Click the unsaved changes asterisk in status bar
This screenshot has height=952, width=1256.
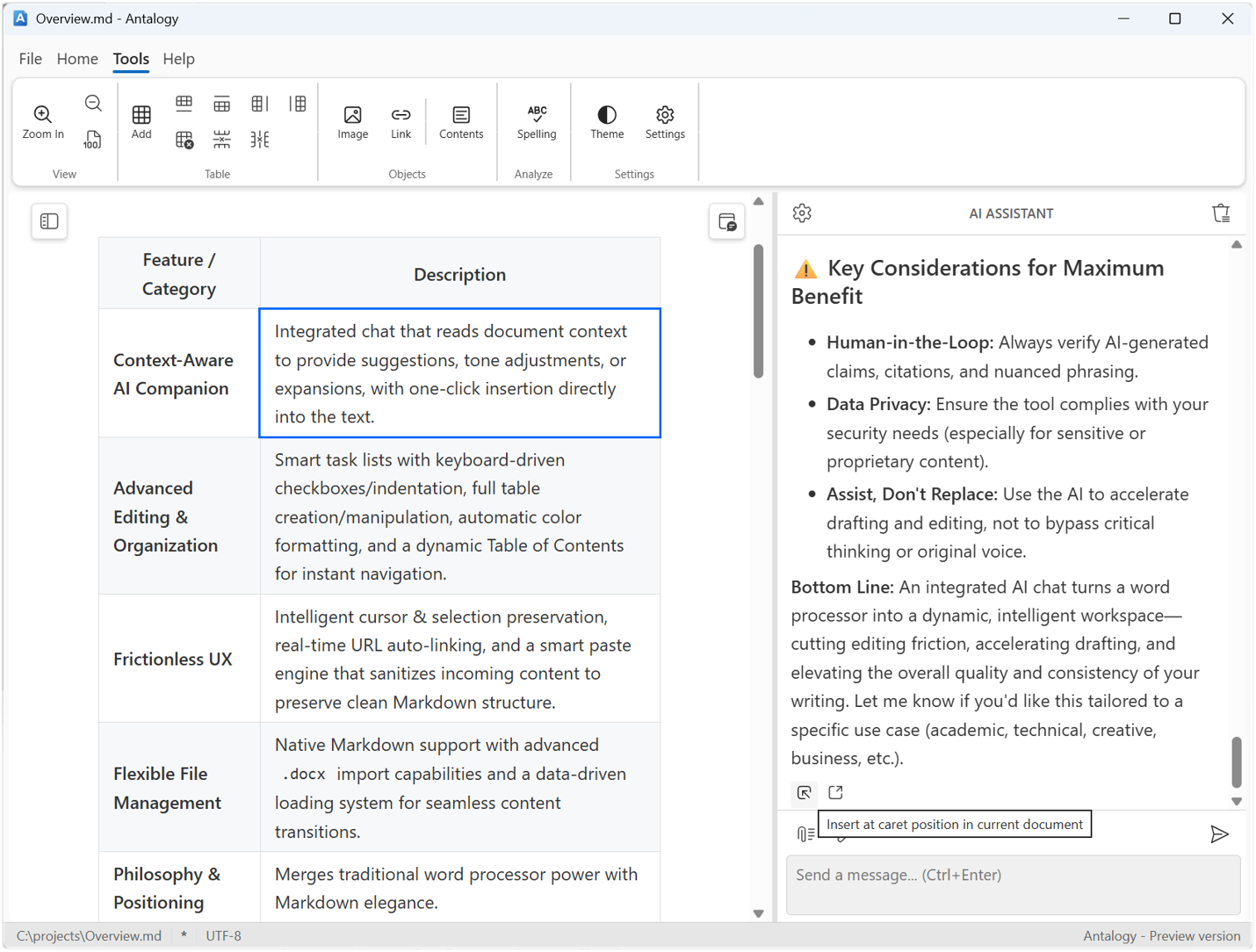[184, 935]
